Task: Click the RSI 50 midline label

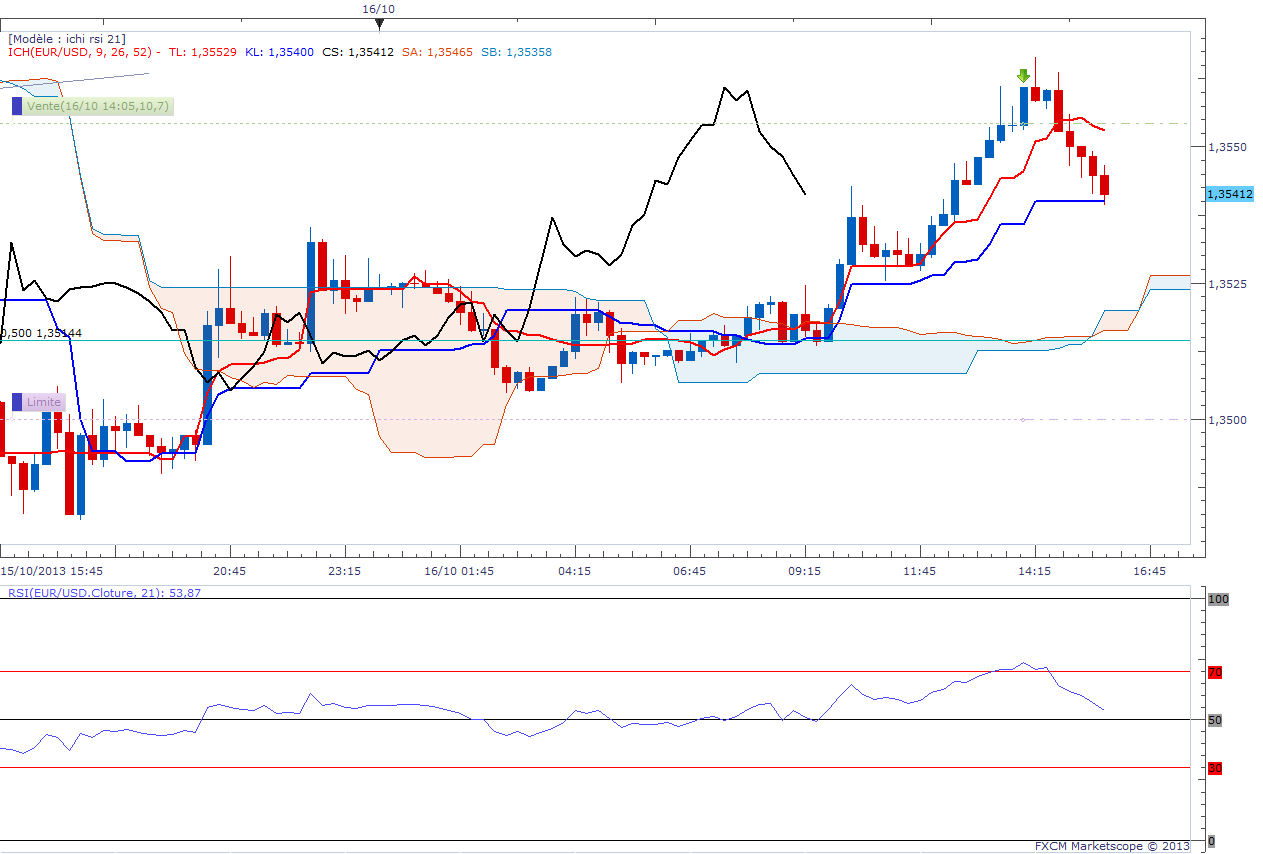Action: click(x=1215, y=720)
